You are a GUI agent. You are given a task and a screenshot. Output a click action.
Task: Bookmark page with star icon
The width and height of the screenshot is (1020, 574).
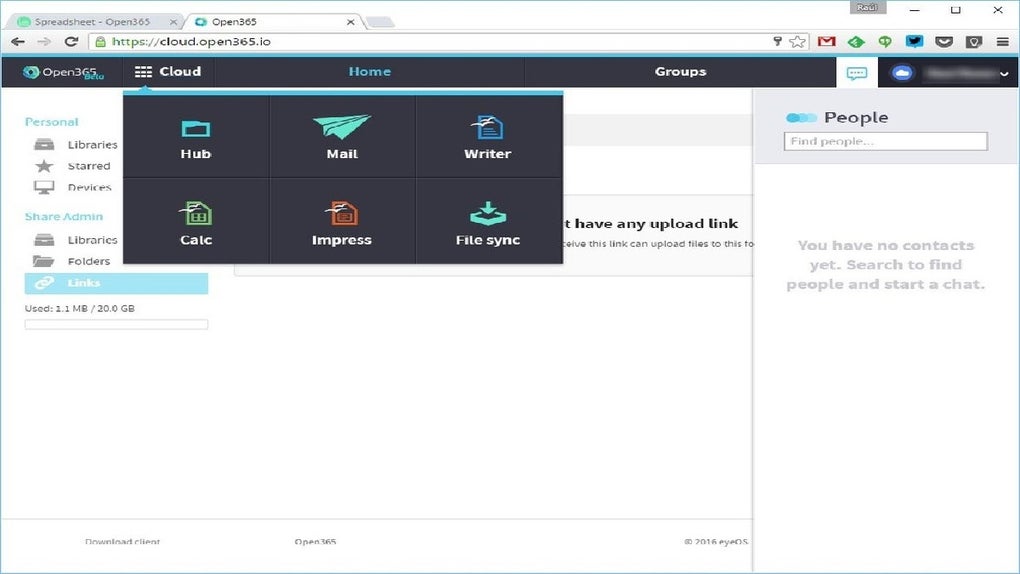[x=797, y=42]
